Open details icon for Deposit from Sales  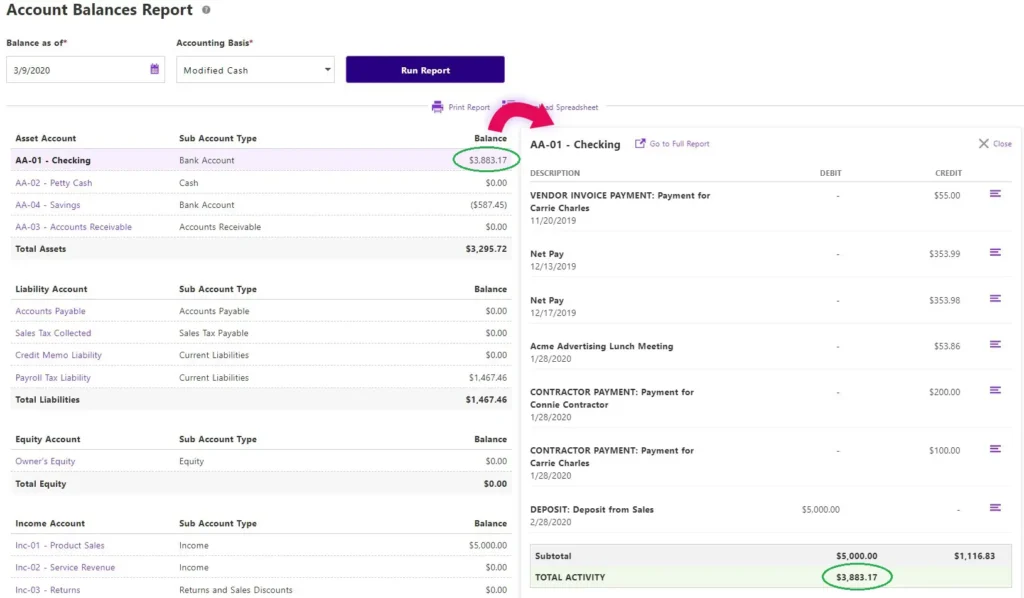[x=995, y=508]
